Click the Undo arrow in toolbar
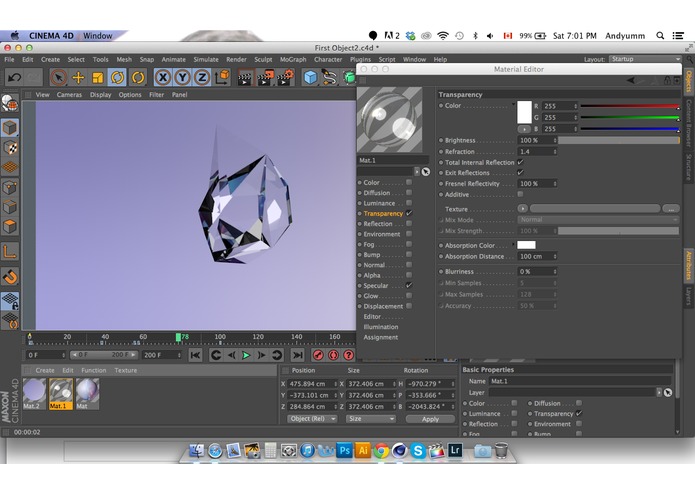This screenshot has width=695, height=494. pos(14,78)
